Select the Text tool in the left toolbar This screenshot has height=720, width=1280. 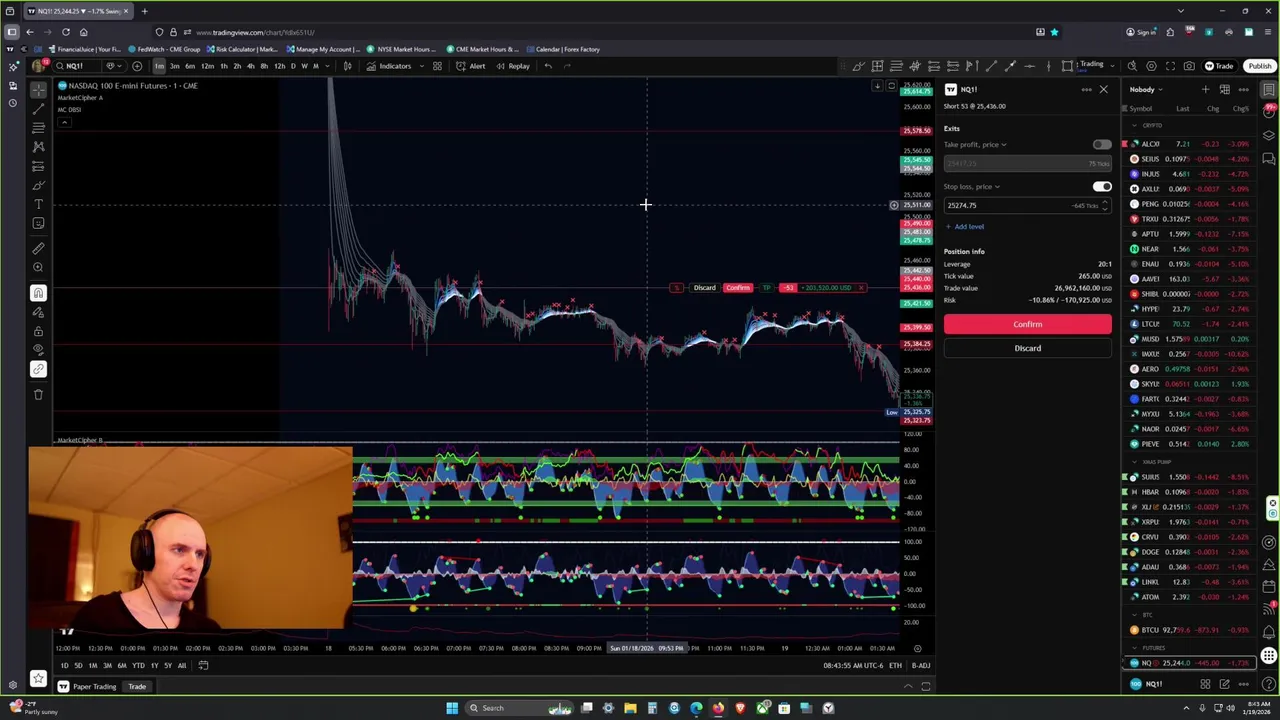pos(38,204)
